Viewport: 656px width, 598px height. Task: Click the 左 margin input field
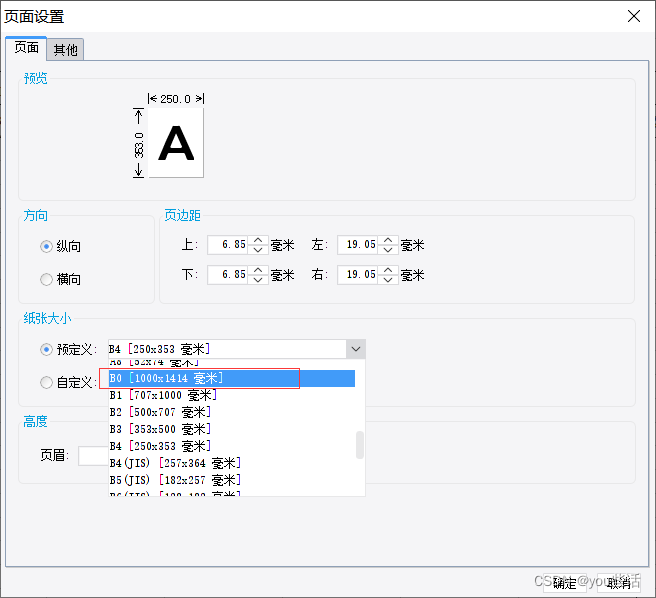pos(358,245)
